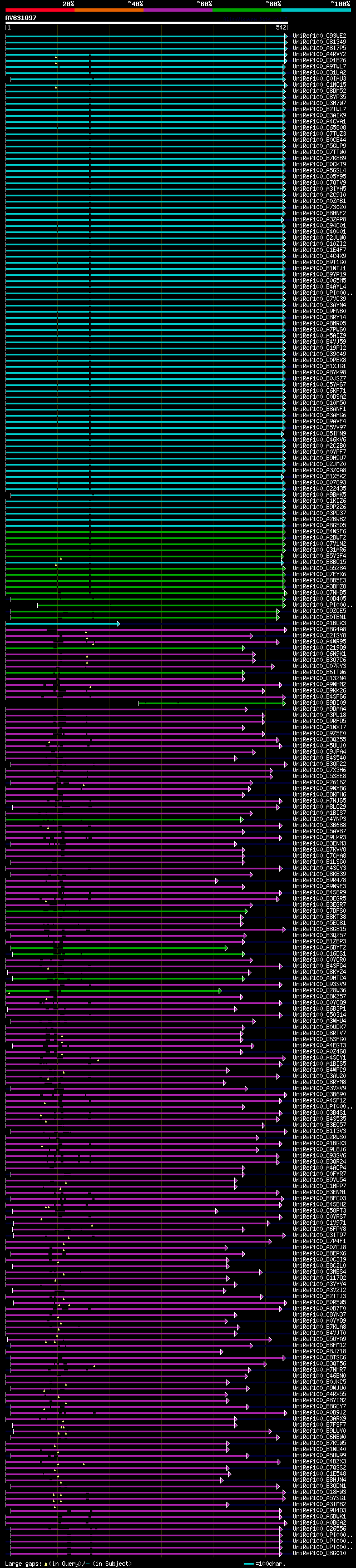Open hit UniRef100_B0CE44
Viewport: 356px width, 1568px height.
pos(319,140)
